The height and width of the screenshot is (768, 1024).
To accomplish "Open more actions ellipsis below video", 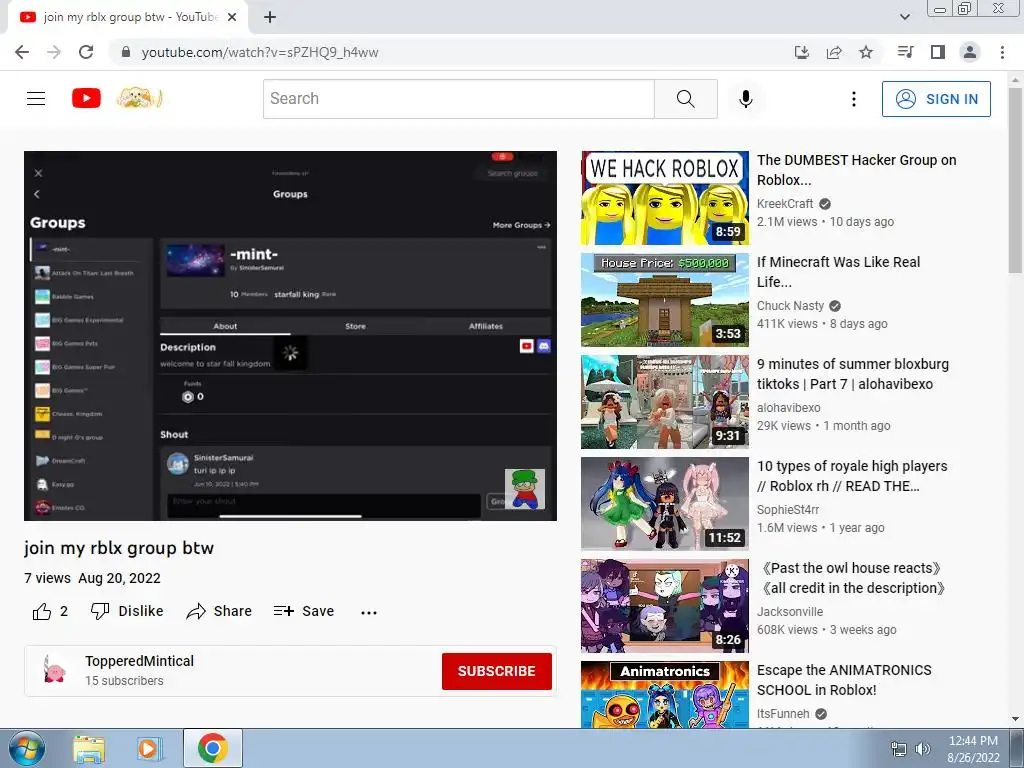I will (x=369, y=612).
